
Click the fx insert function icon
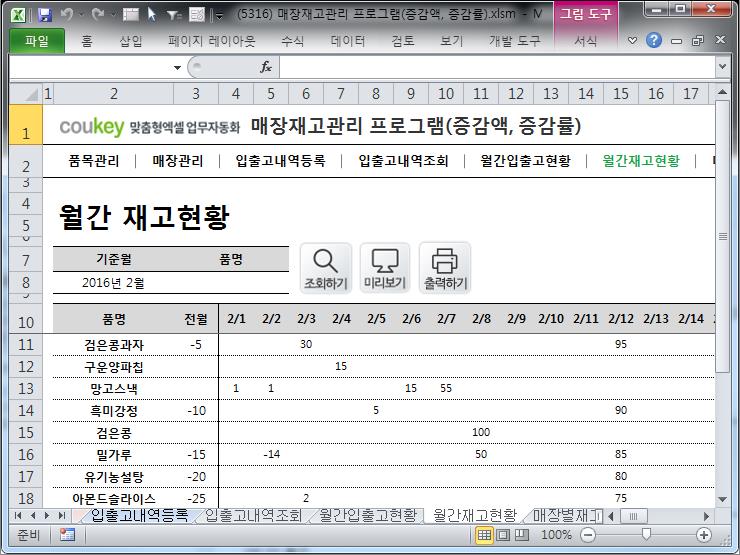[x=266, y=67]
